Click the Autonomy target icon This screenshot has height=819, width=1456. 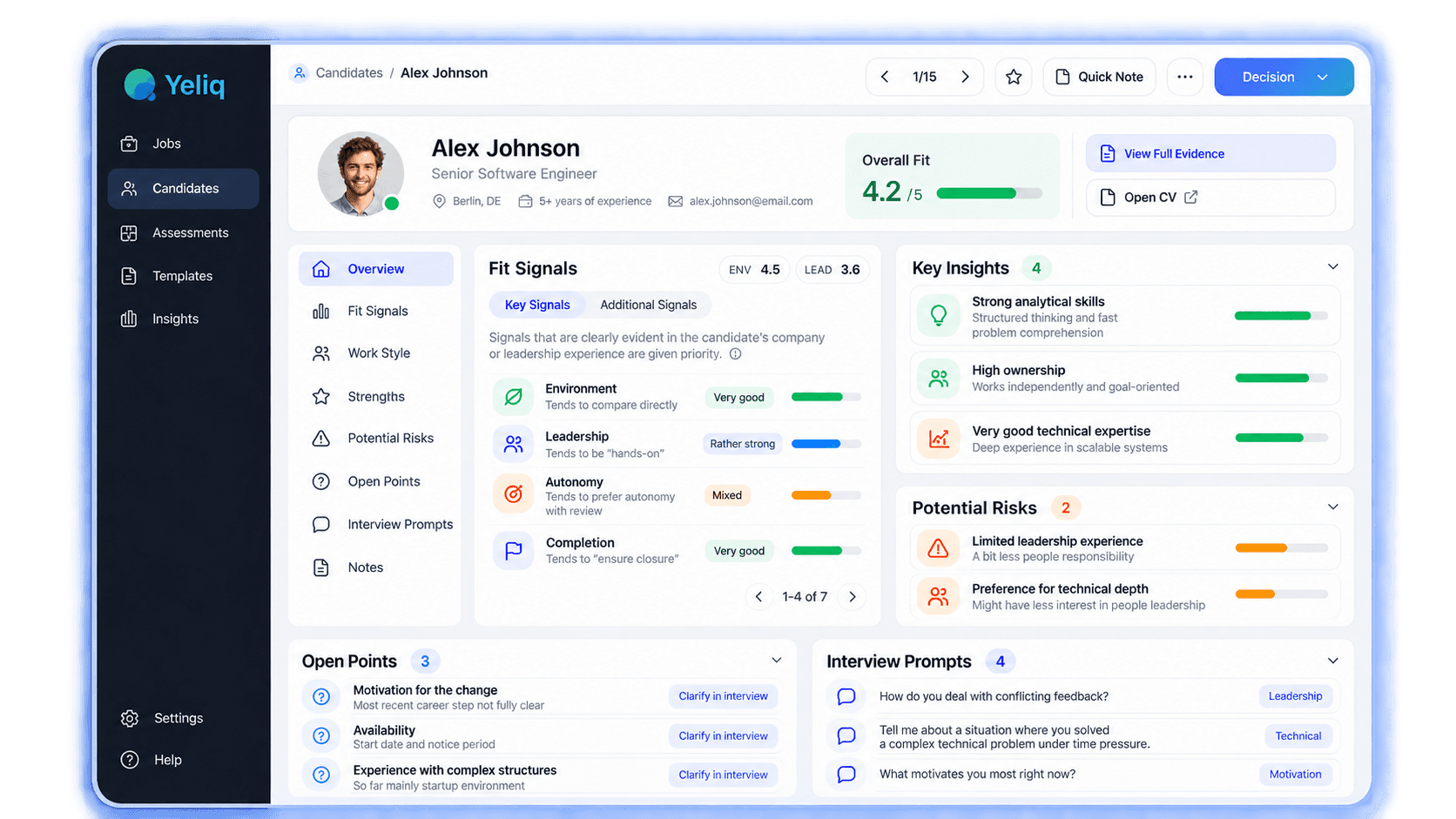click(x=514, y=494)
